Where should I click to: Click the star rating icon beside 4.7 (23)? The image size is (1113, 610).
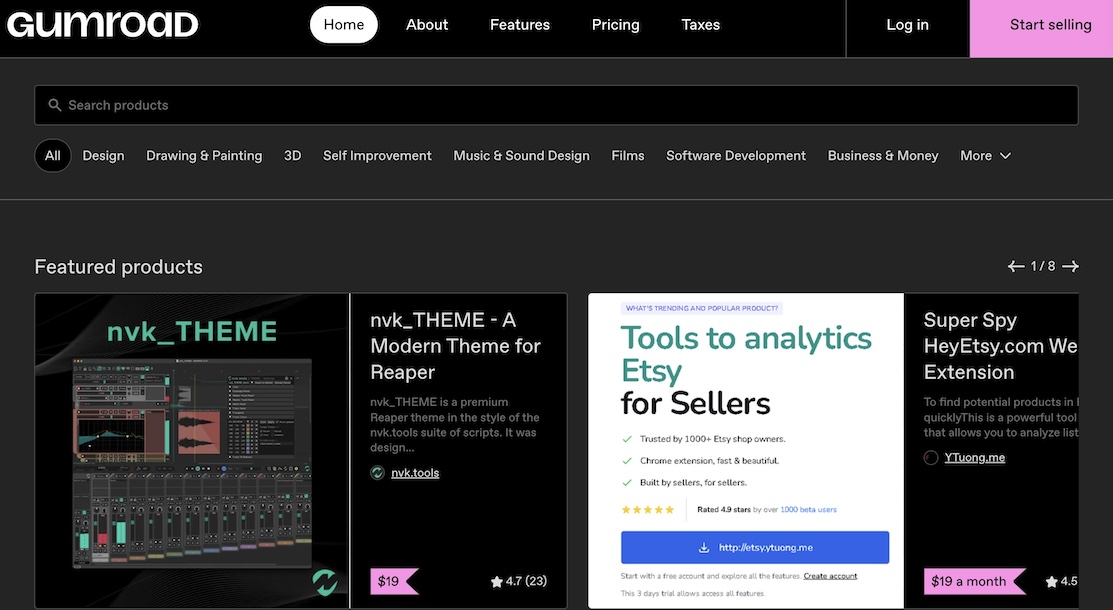pos(496,582)
